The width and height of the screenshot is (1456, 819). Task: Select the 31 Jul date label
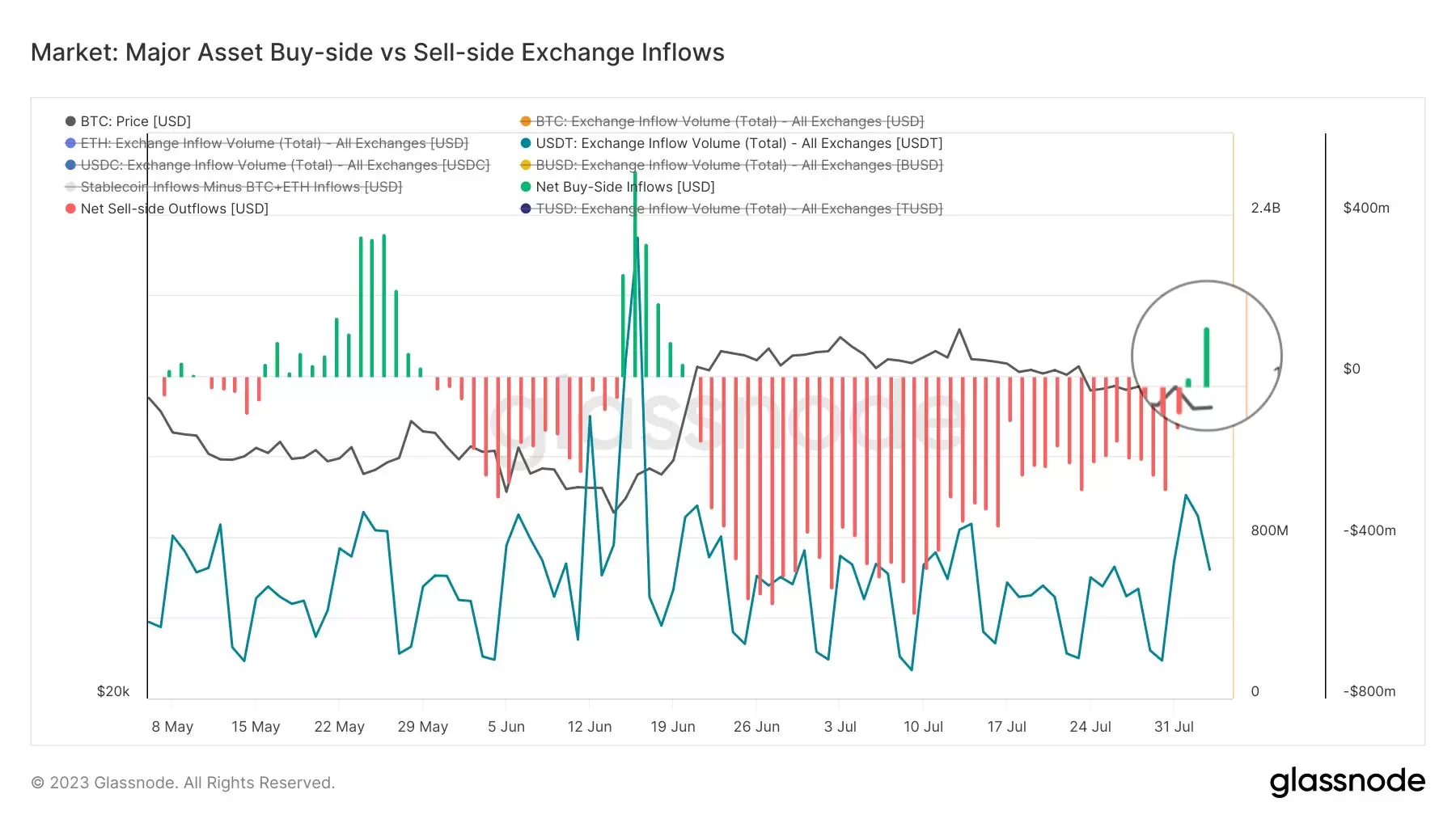pos(1173,727)
